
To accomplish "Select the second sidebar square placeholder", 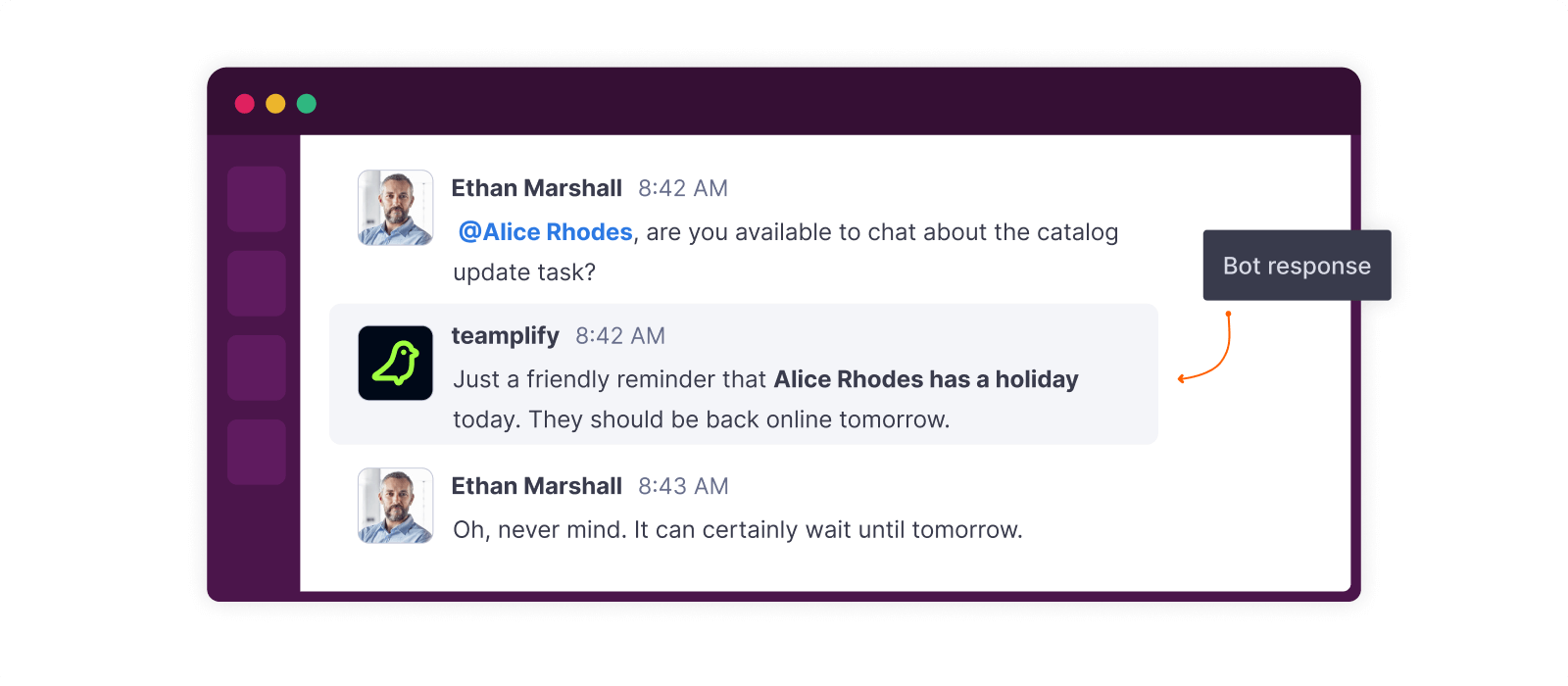I will [257, 283].
